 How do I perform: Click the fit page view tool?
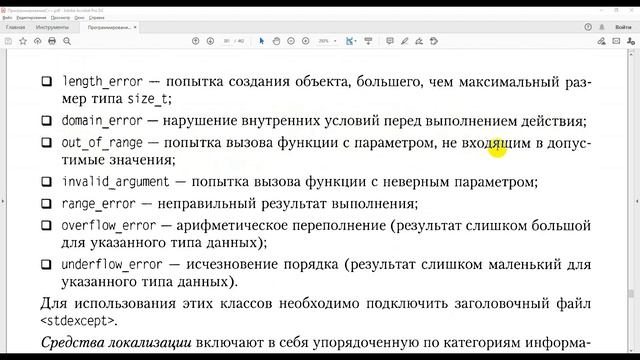349,41
